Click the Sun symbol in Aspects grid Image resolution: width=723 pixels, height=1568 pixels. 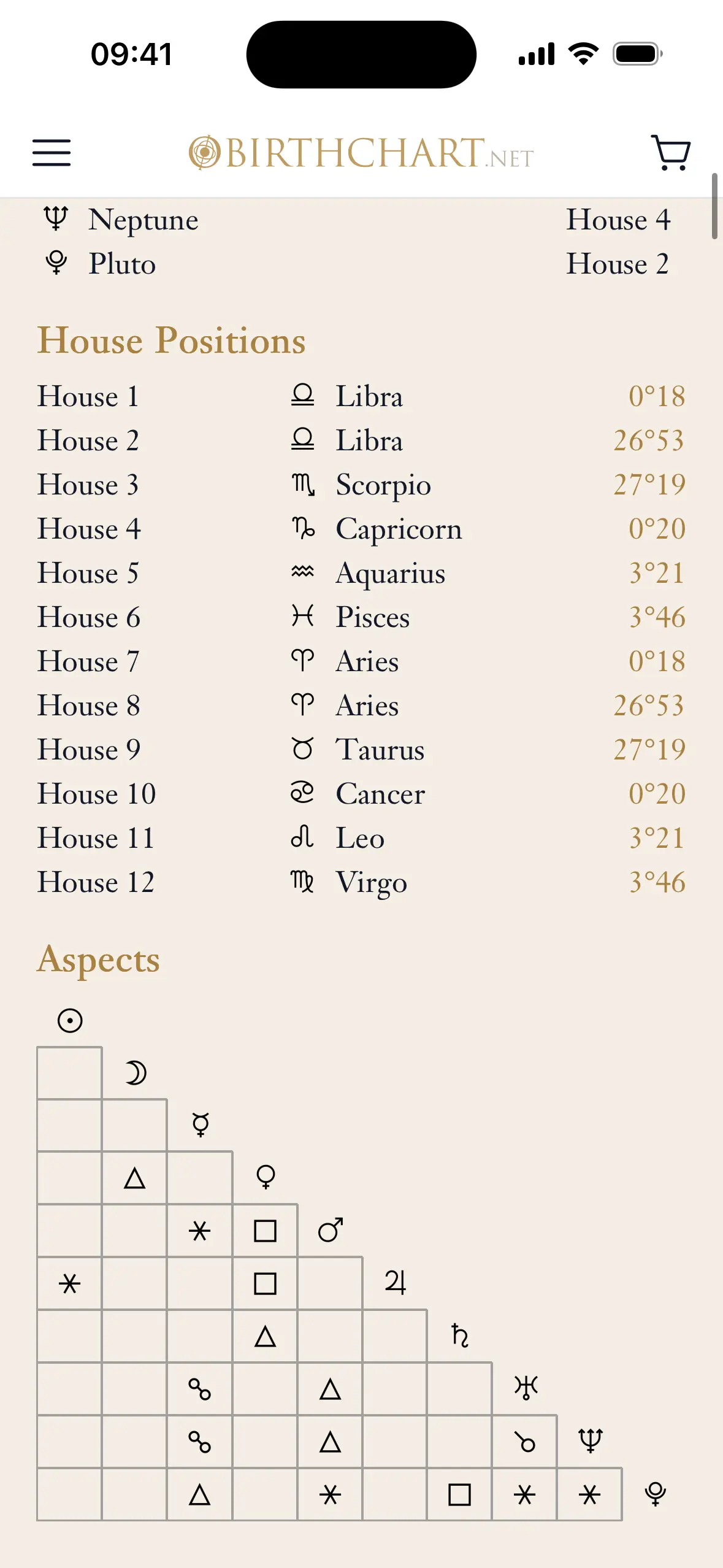(70, 1021)
